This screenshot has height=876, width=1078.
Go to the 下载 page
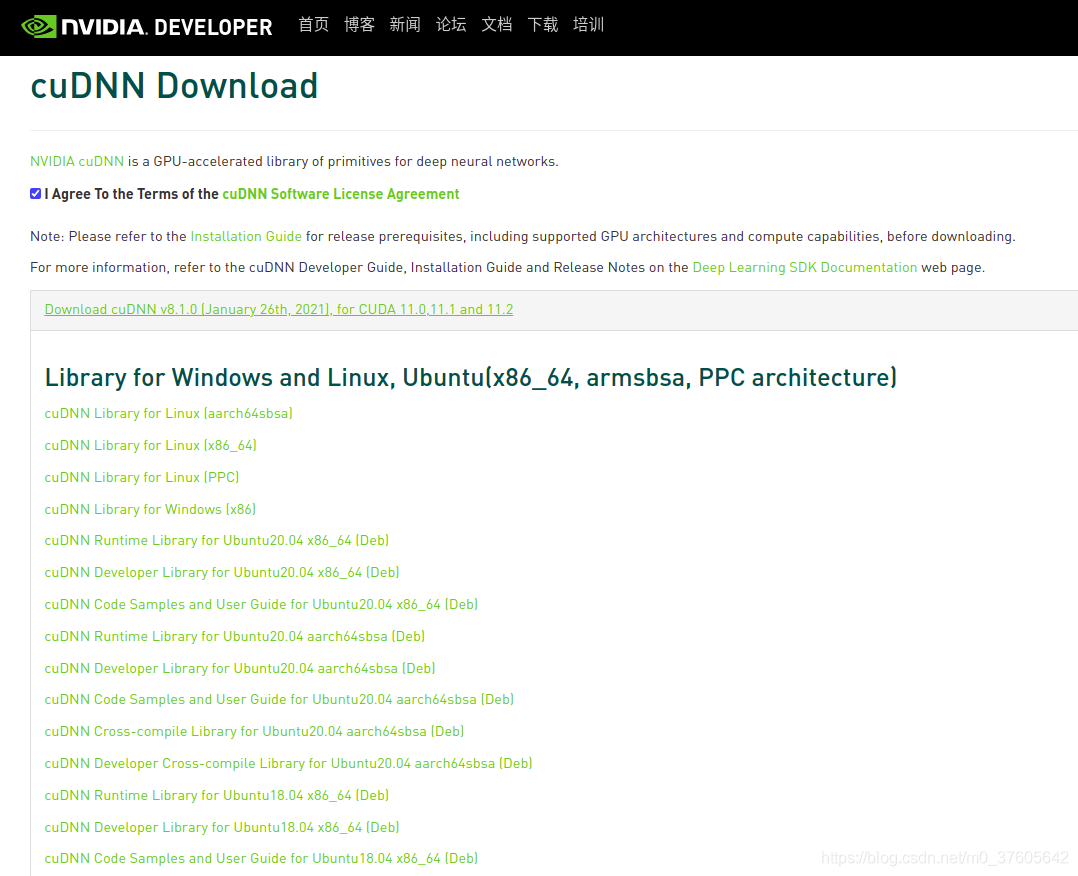point(542,25)
